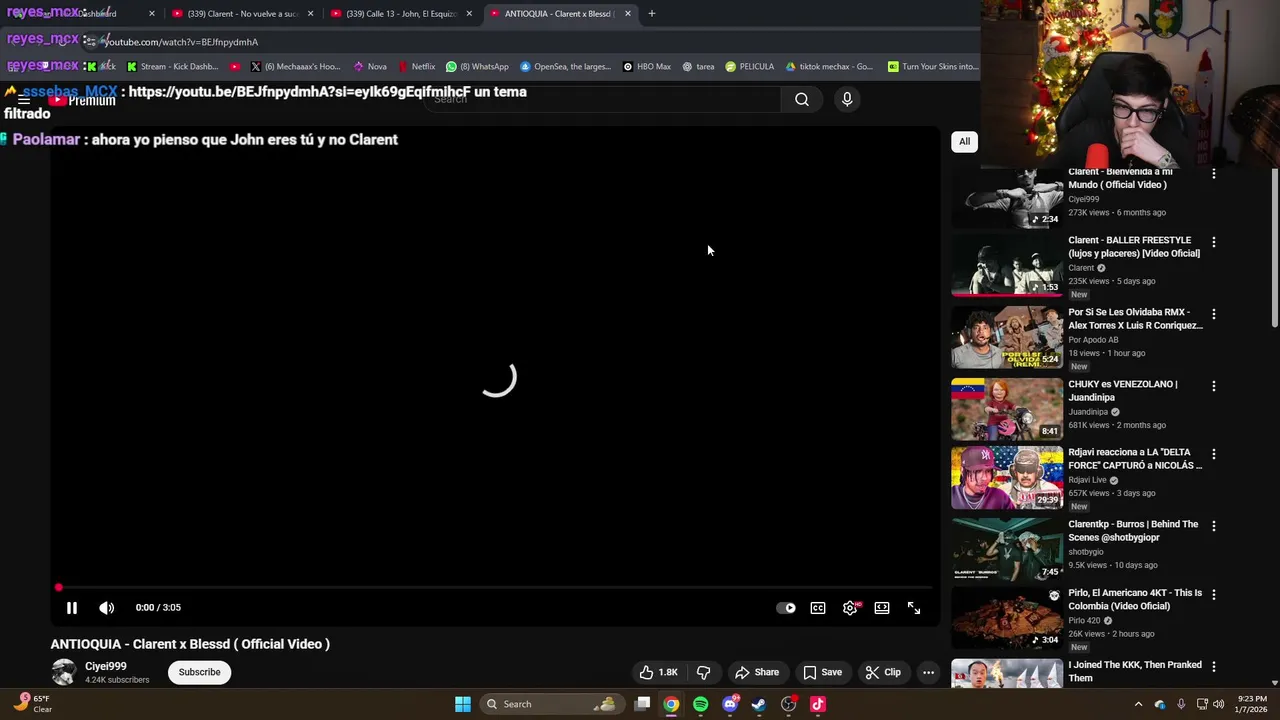
Task: Open Task View on taskbar
Action: tap(643, 704)
